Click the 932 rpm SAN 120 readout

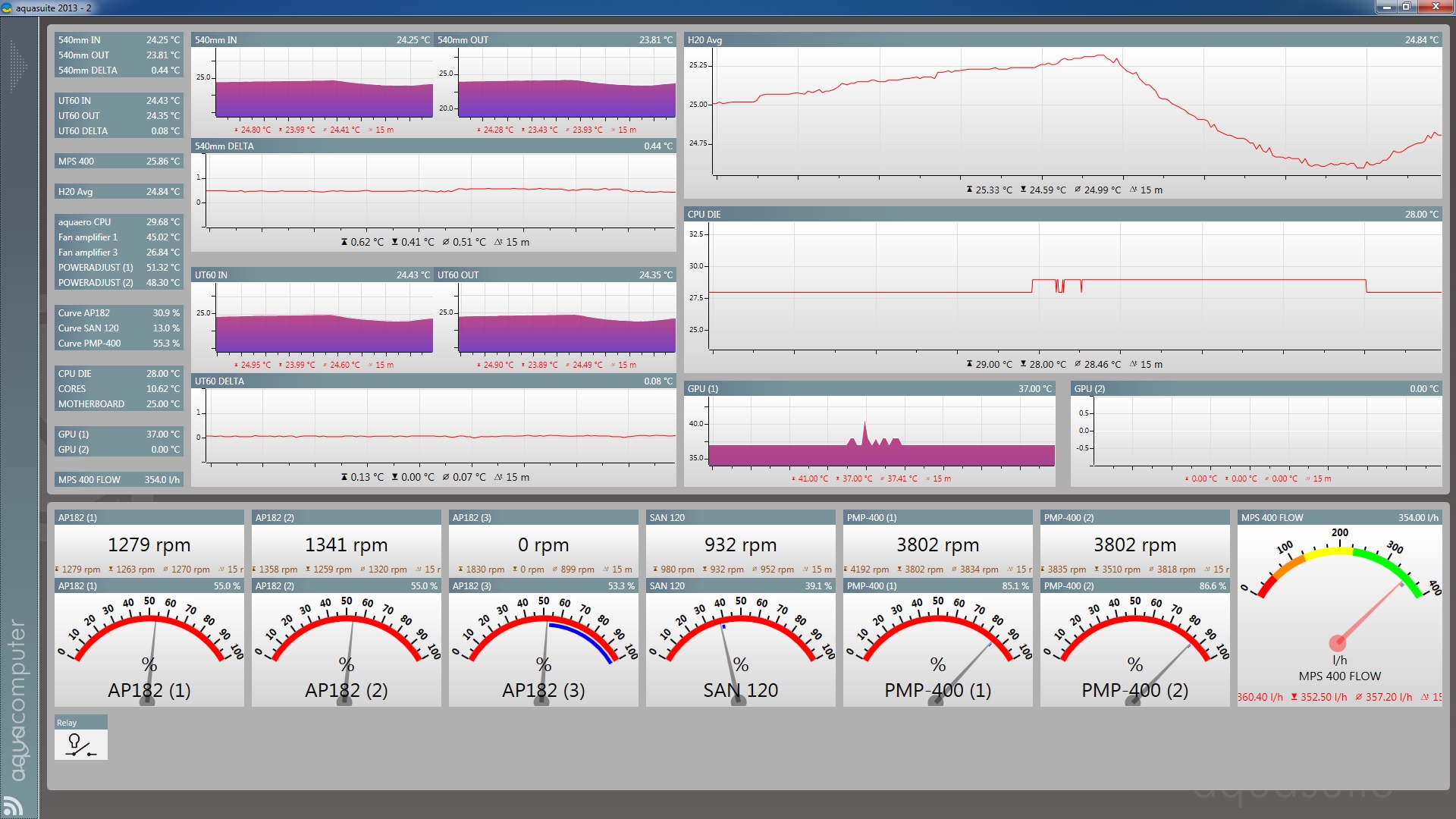pos(741,544)
